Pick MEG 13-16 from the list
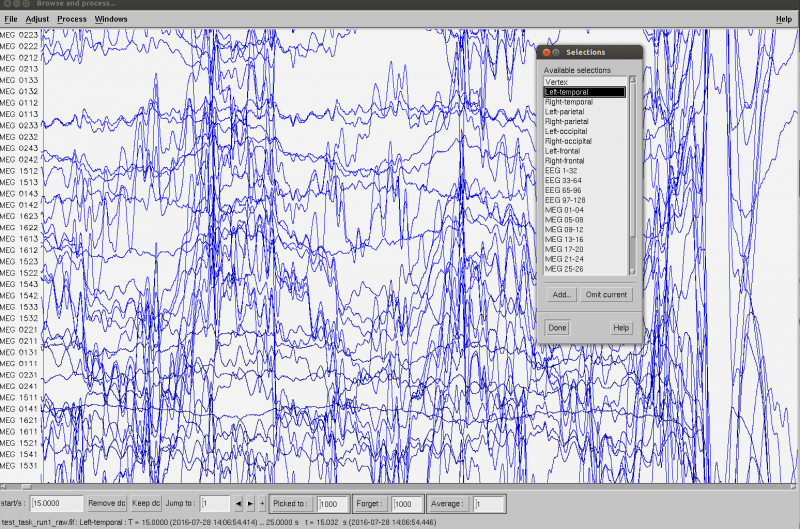This screenshot has width=800, height=529. pyautogui.click(x=562, y=240)
